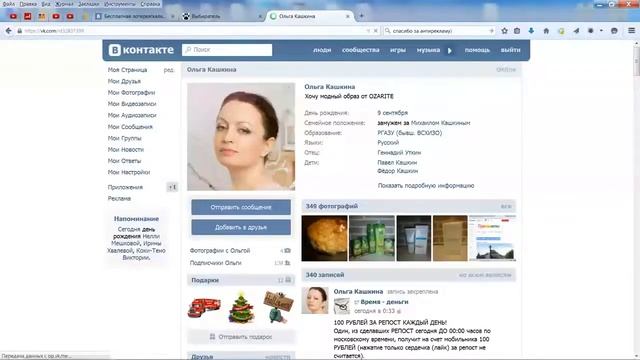Open the large profile photo
Screen dimensions: 640x360
[x=241, y=137]
